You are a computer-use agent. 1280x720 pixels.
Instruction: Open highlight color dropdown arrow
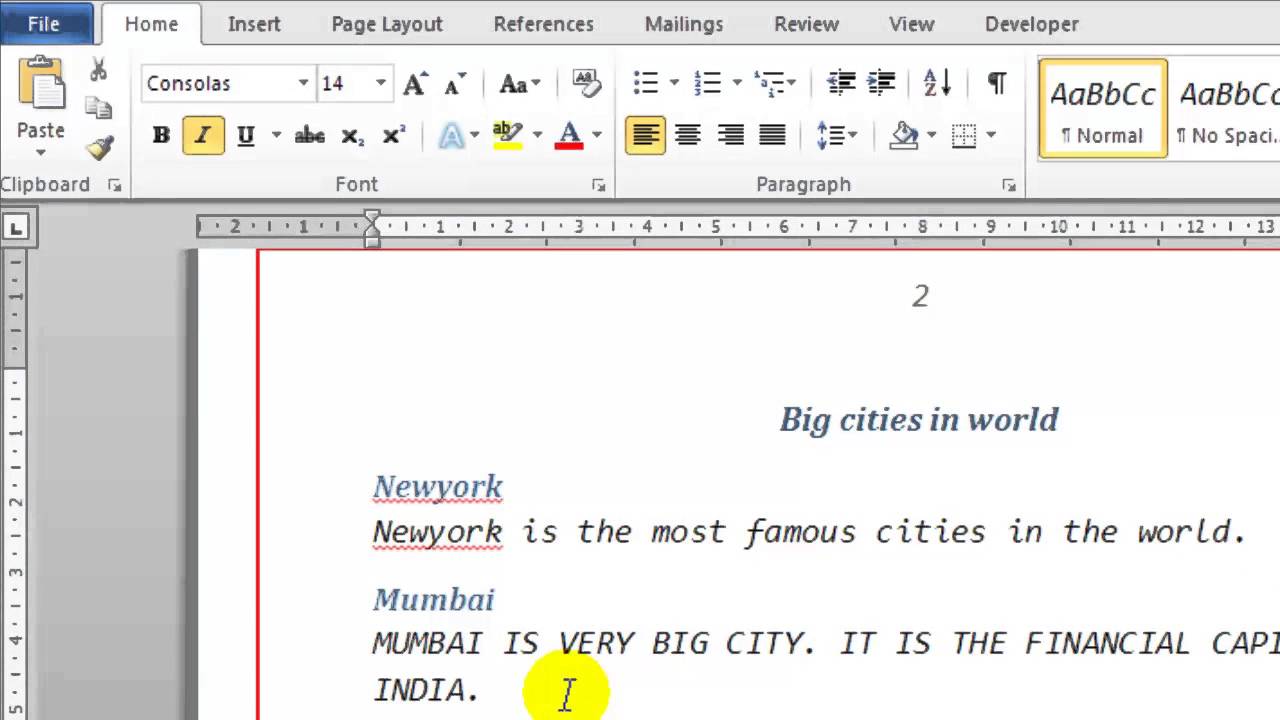click(x=537, y=135)
